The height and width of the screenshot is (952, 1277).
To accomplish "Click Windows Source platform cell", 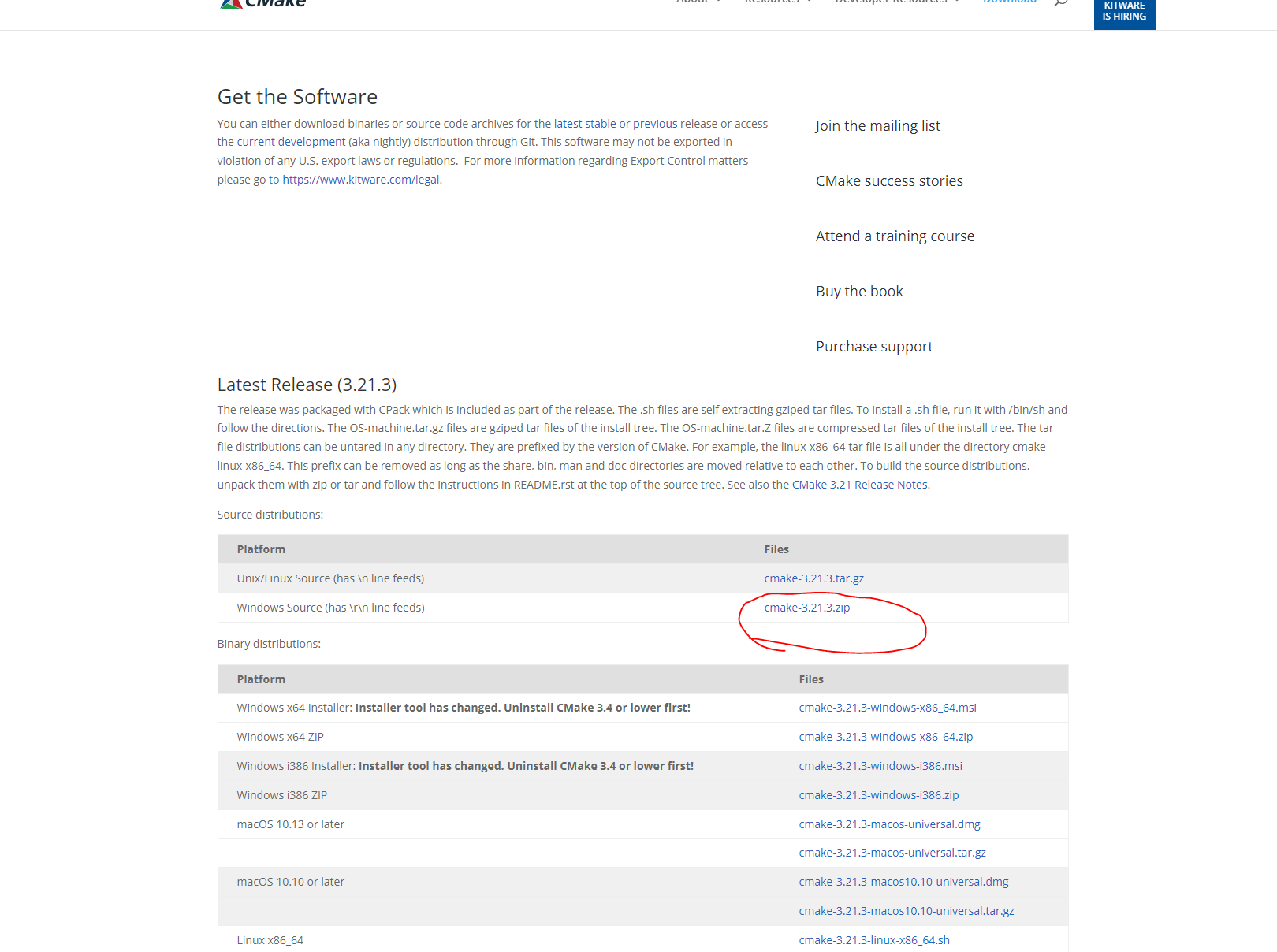I will point(330,608).
